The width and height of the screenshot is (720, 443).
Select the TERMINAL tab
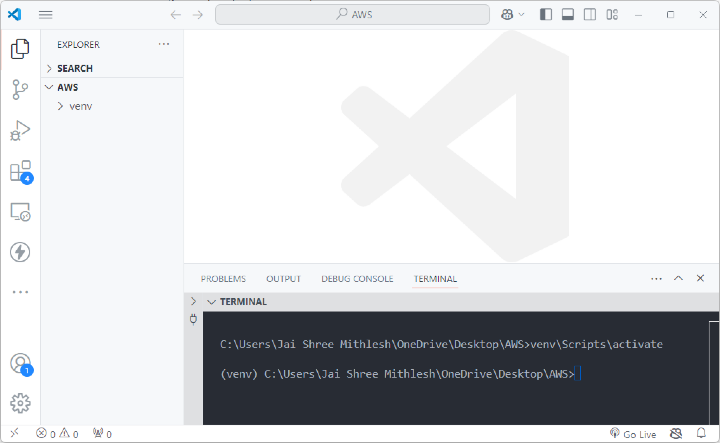435,279
